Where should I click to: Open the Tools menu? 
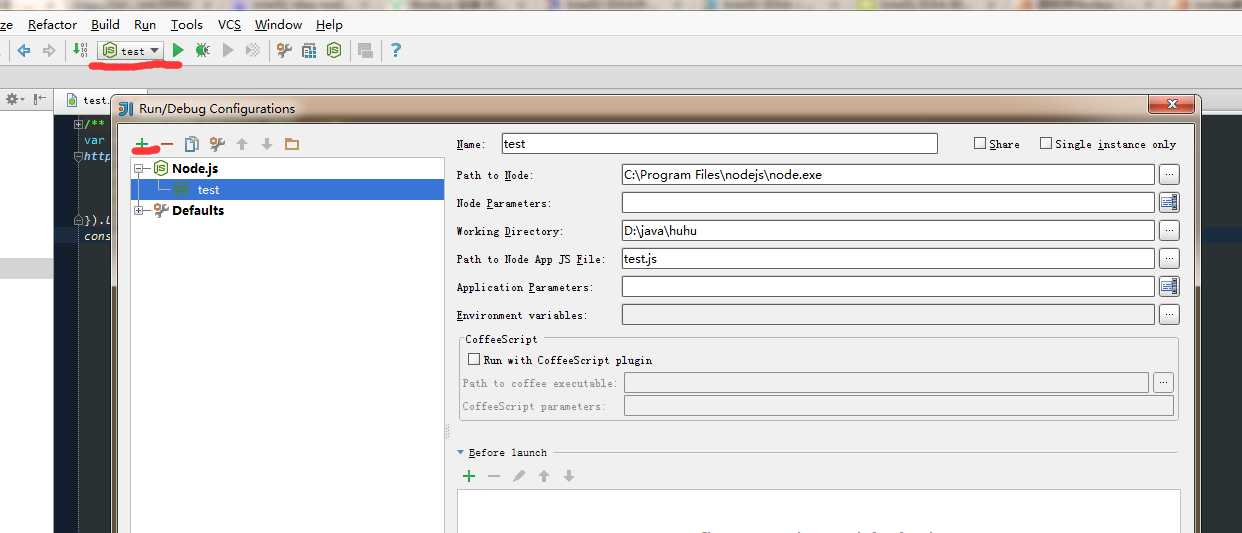187,24
